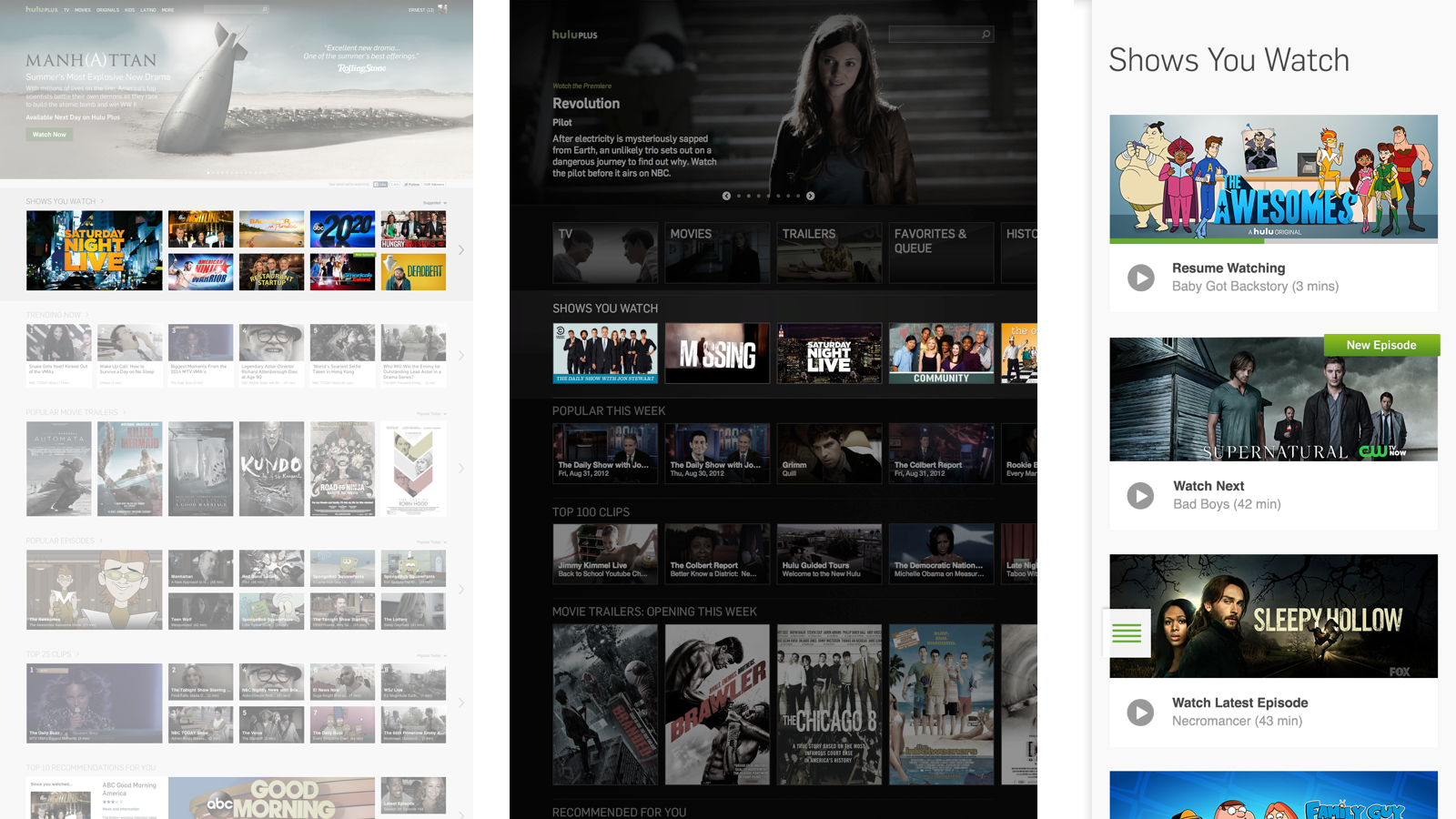Open American Ninja Warrior show tile
The image size is (1456, 819).
(200, 272)
